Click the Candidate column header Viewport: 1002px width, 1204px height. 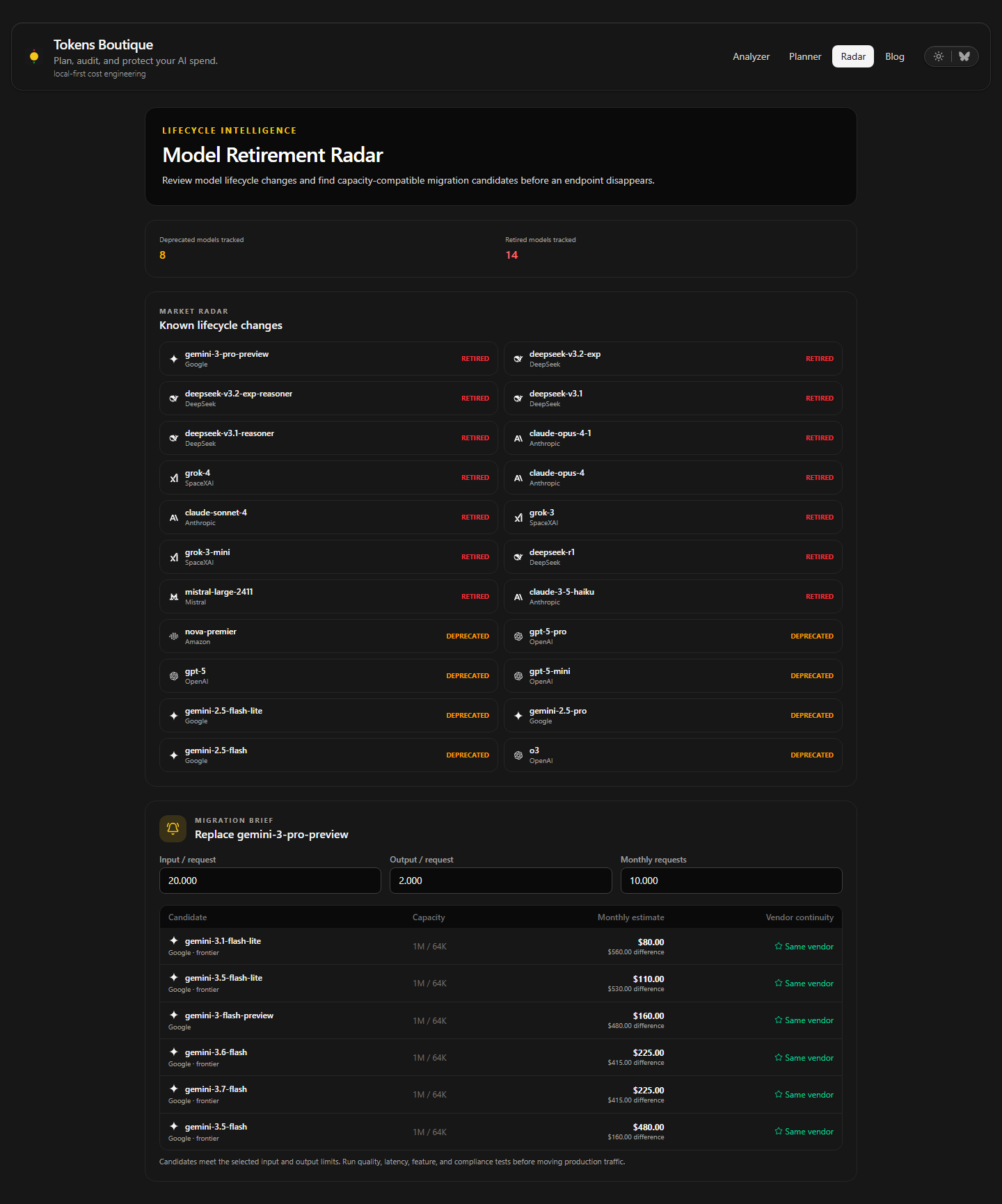(188, 917)
